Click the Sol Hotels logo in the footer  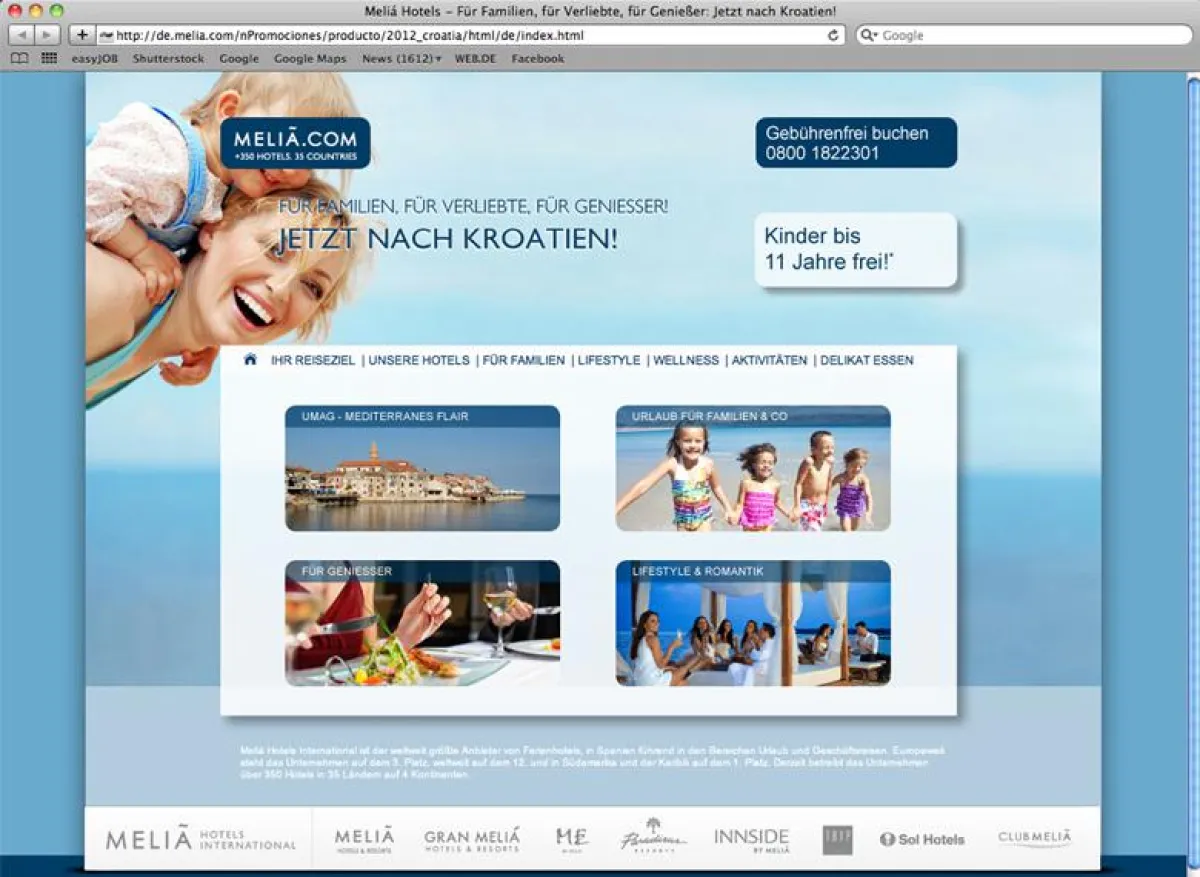click(921, 839)
